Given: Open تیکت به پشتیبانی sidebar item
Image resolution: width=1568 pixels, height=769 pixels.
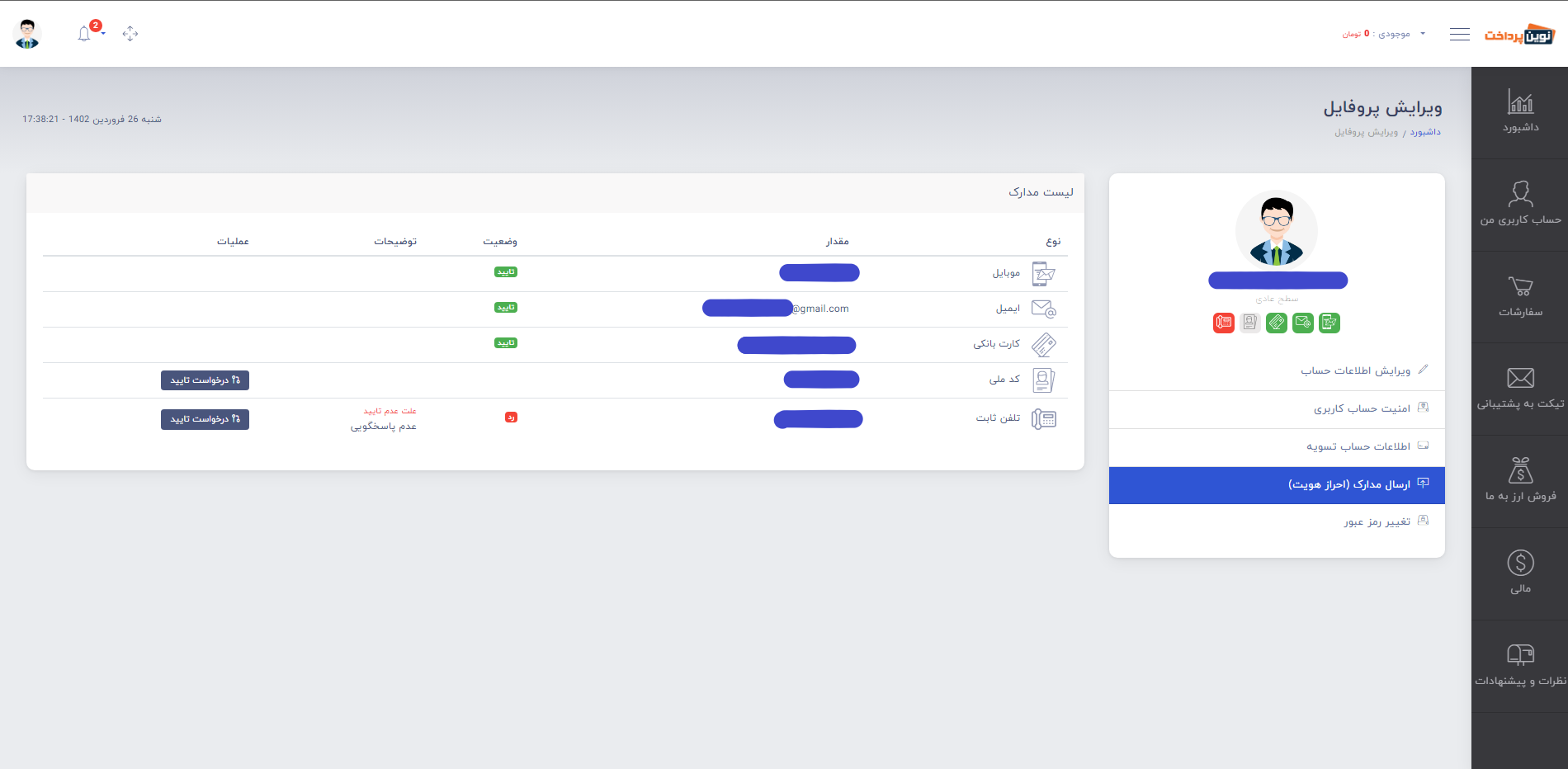Looking at the screenshot, I should pyautogui.click(x=1520, y=389).
